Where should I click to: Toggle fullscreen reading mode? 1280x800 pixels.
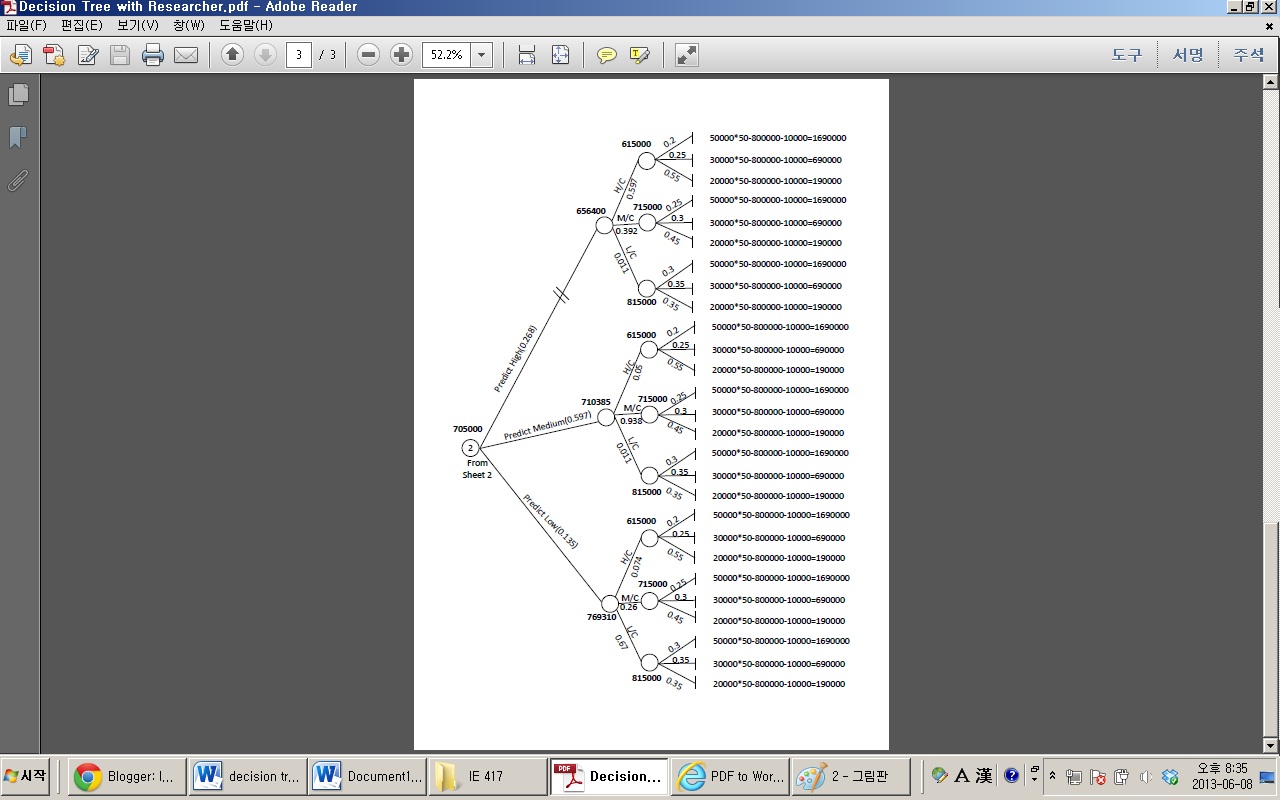coord(685,55)
